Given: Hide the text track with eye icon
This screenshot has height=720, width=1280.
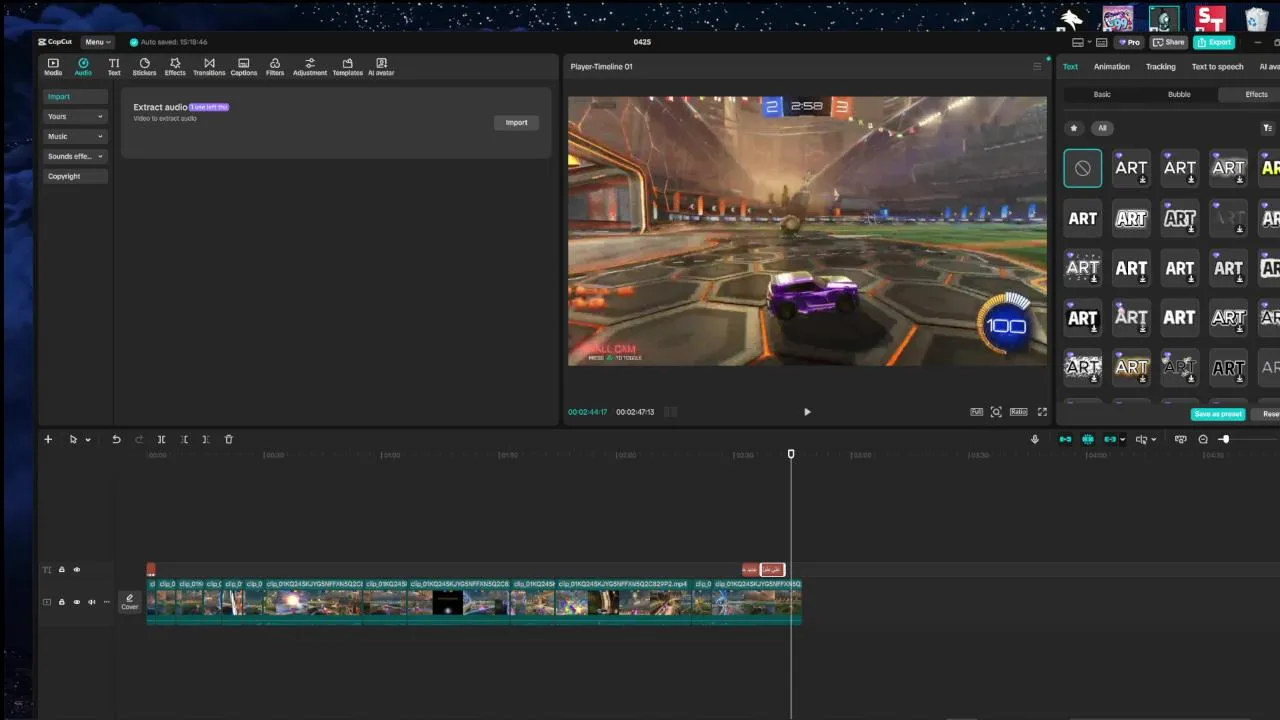Looking at the screenshot, I should pos(76,570).
